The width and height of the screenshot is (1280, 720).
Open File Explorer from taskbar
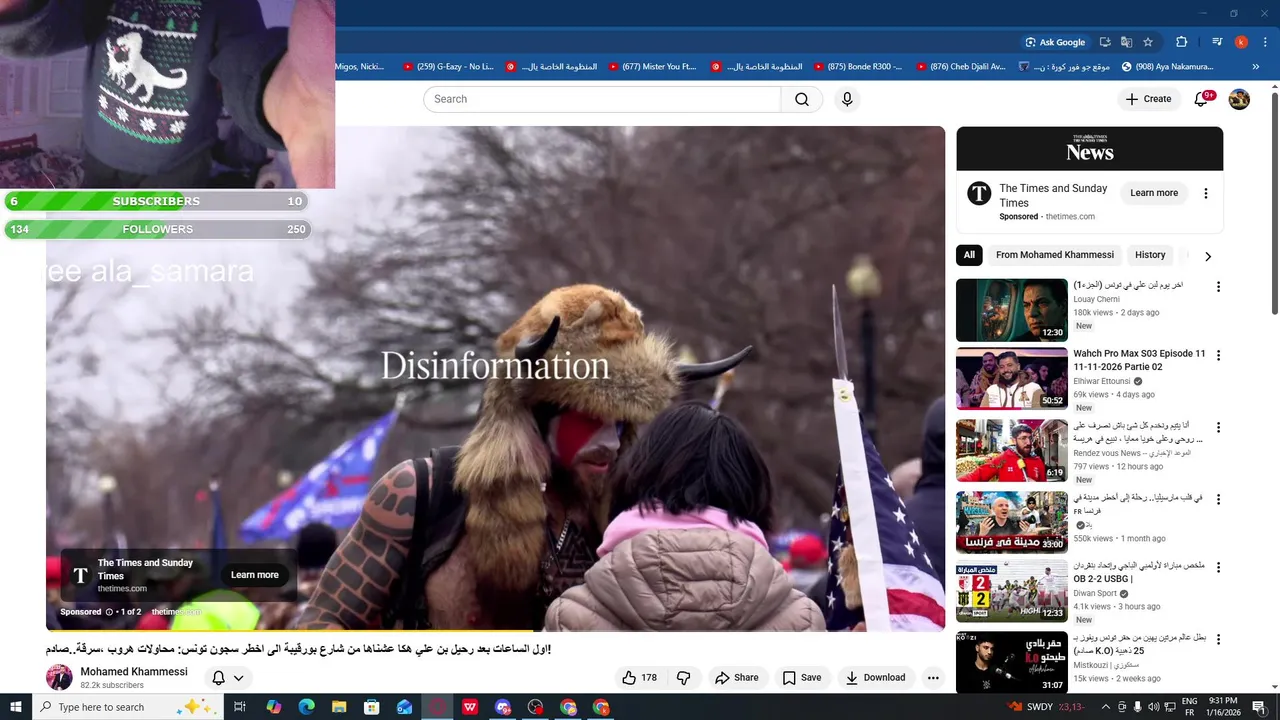click(x=339, y=707)
